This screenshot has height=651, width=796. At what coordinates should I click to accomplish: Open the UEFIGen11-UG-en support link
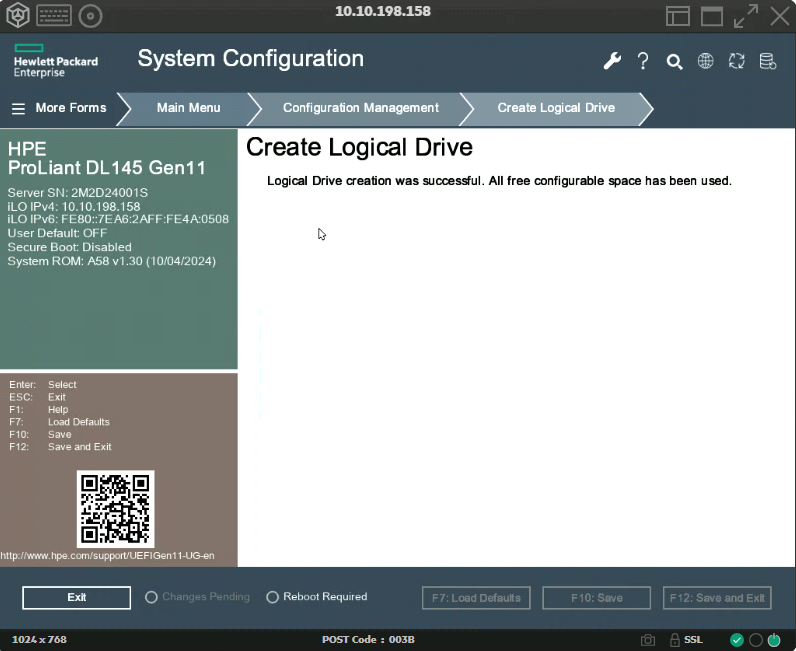107,556
